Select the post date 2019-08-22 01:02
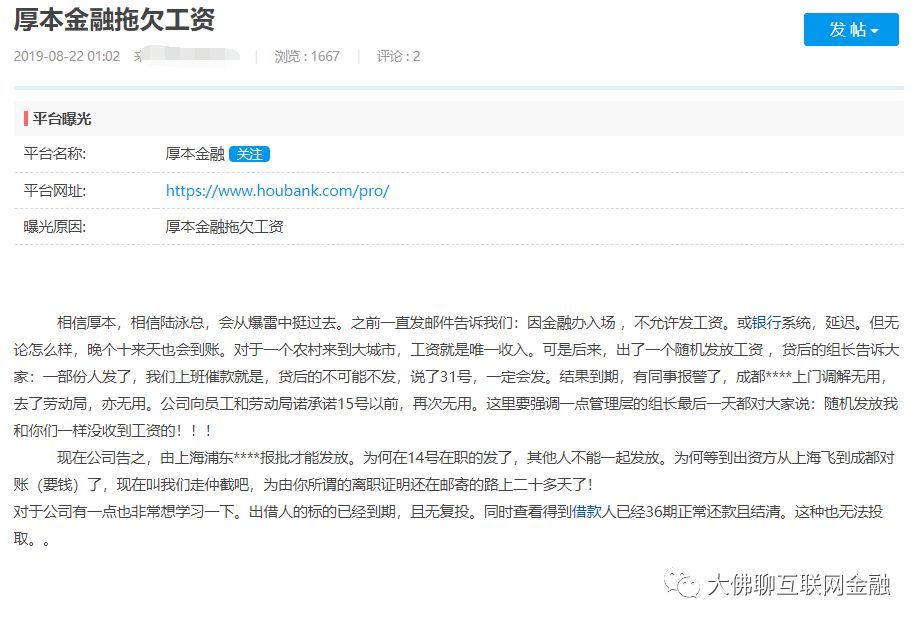 pos(66,56)
